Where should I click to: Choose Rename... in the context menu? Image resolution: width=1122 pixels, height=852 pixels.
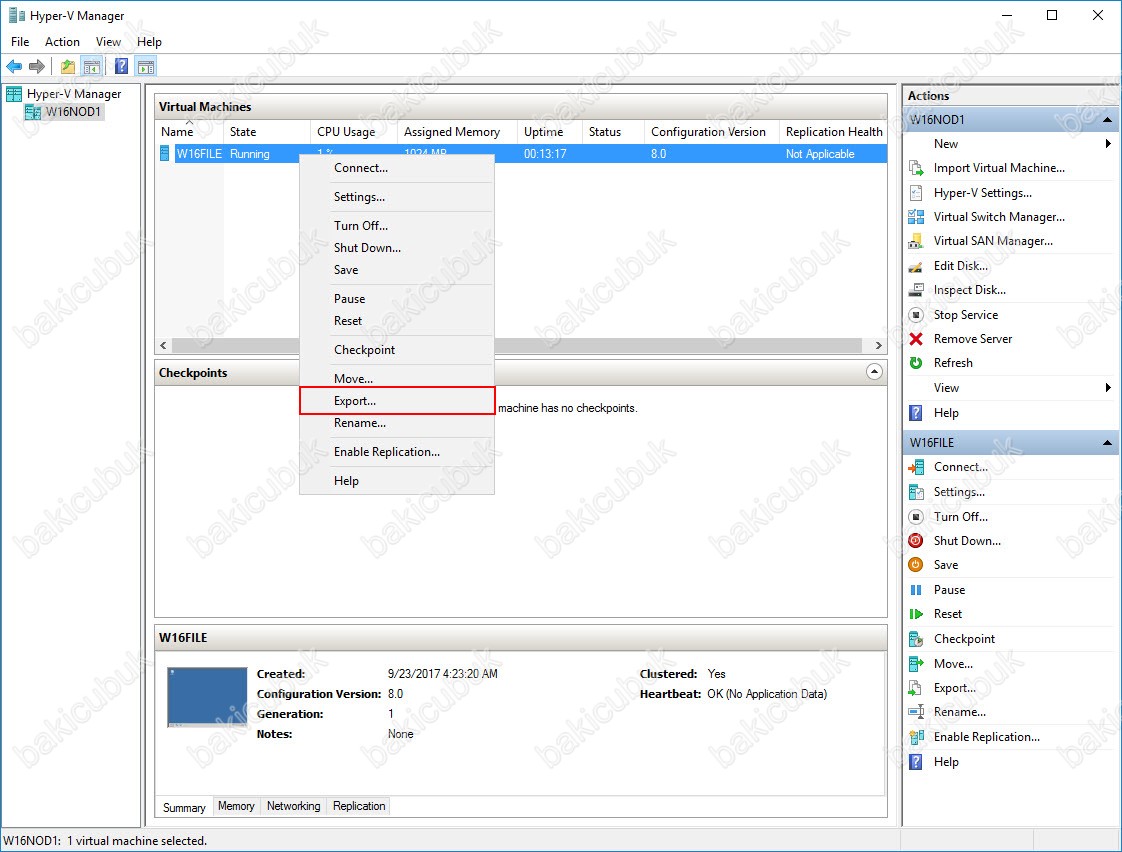[397, 423]
